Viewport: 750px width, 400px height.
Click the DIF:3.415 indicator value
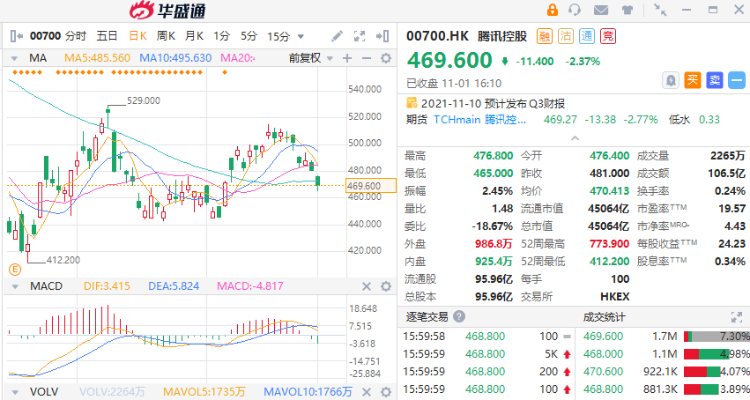(x=107, y=286)
